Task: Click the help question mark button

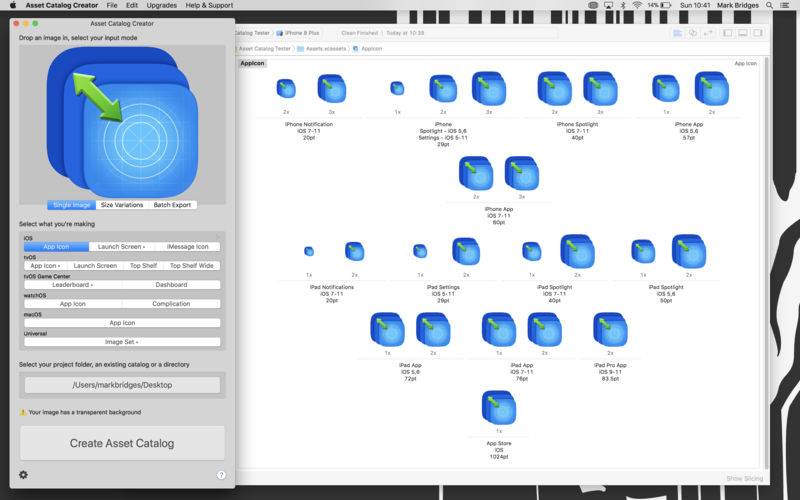Action: 221,475
